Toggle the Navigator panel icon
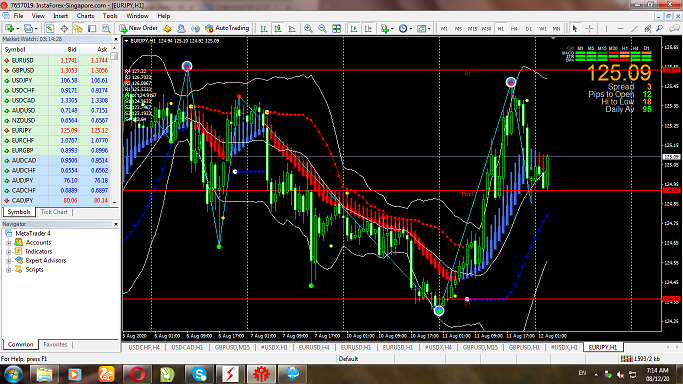This screenshot has width=683, height=384. click(x=78, y=28)
